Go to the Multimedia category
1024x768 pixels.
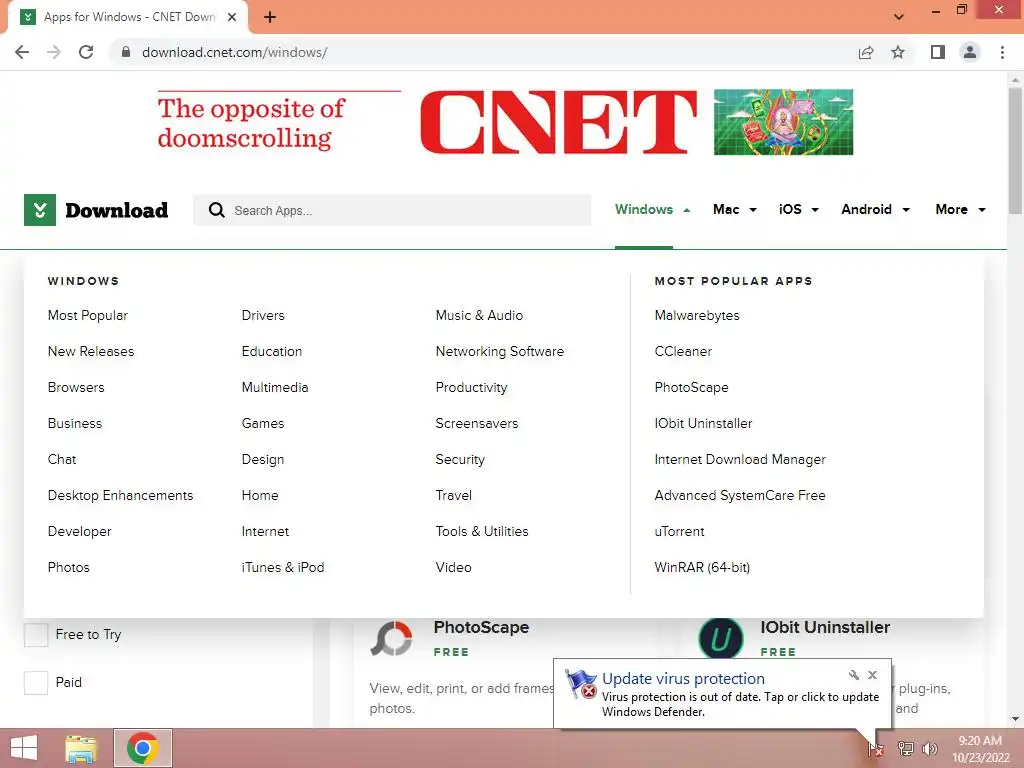pyautogui.click(x=275, y=387)
